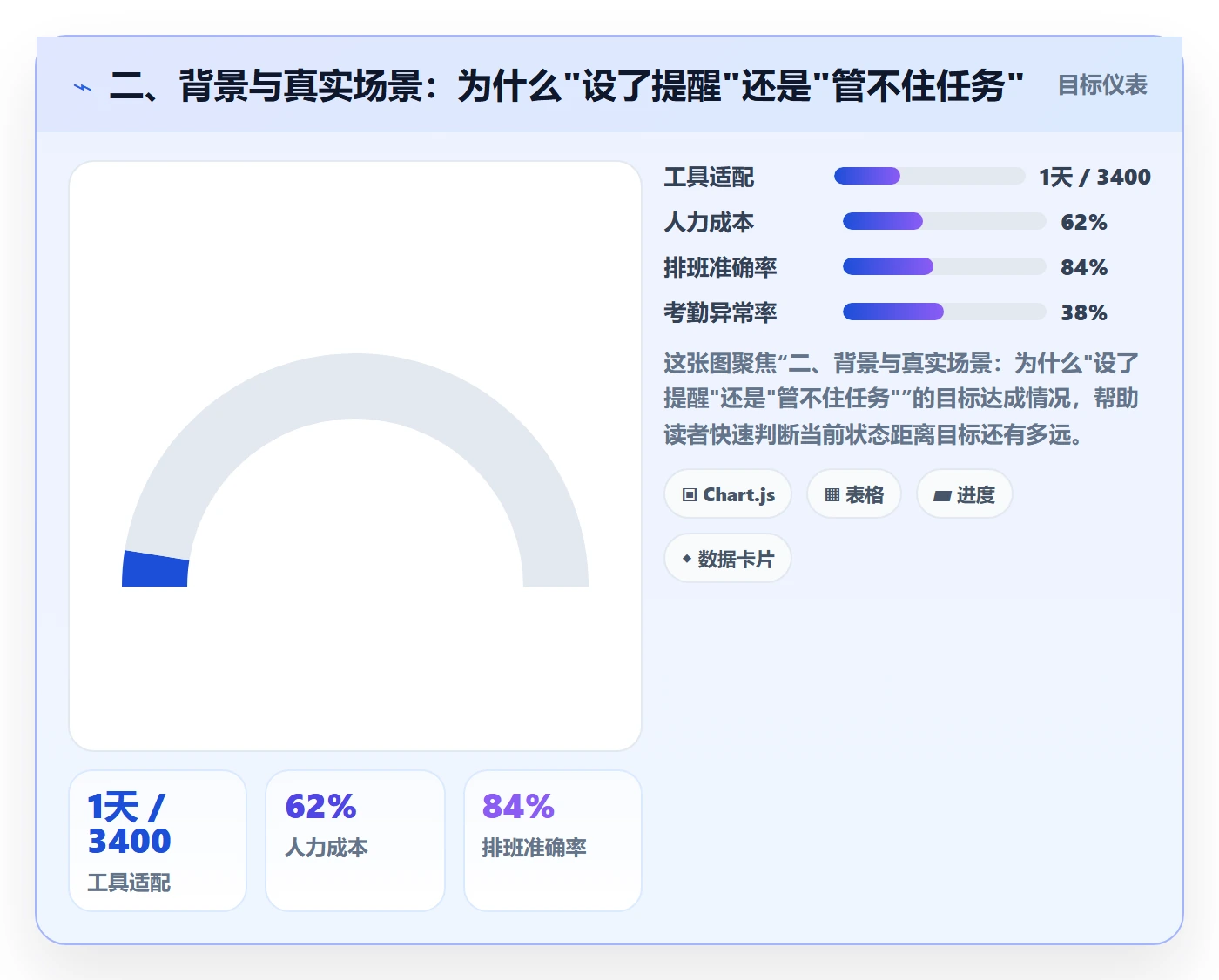Select the 表格 tag chip
Screen dimensions: 1219x980
tap(854, 494)
